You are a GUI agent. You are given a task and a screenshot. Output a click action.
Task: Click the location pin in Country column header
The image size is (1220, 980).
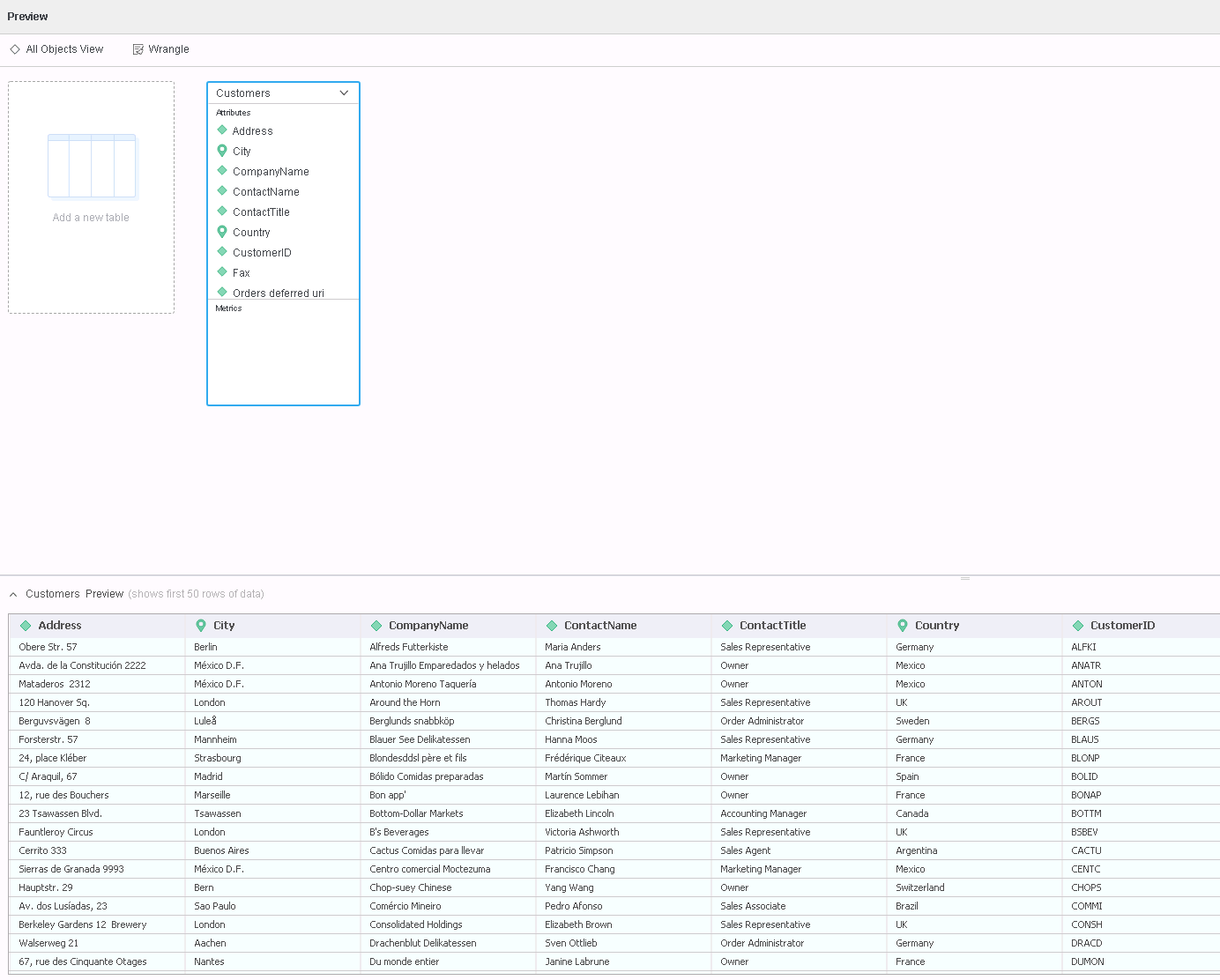tap(903, 626)
